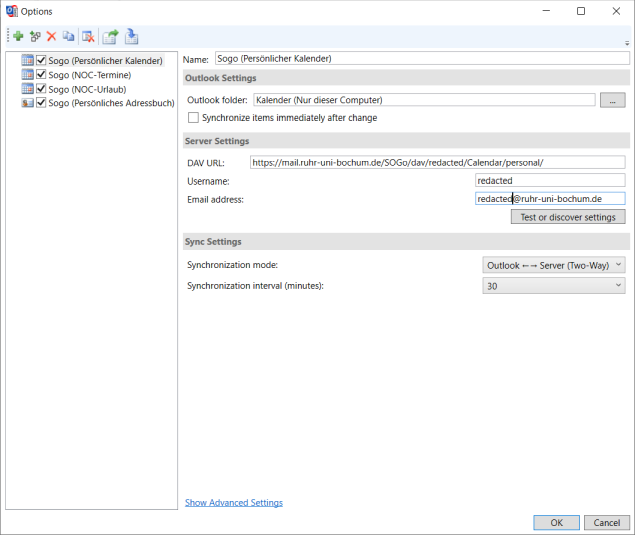Click into the DAV URL field
Viewport: 635px width, 535px height.
click(437, 162)
